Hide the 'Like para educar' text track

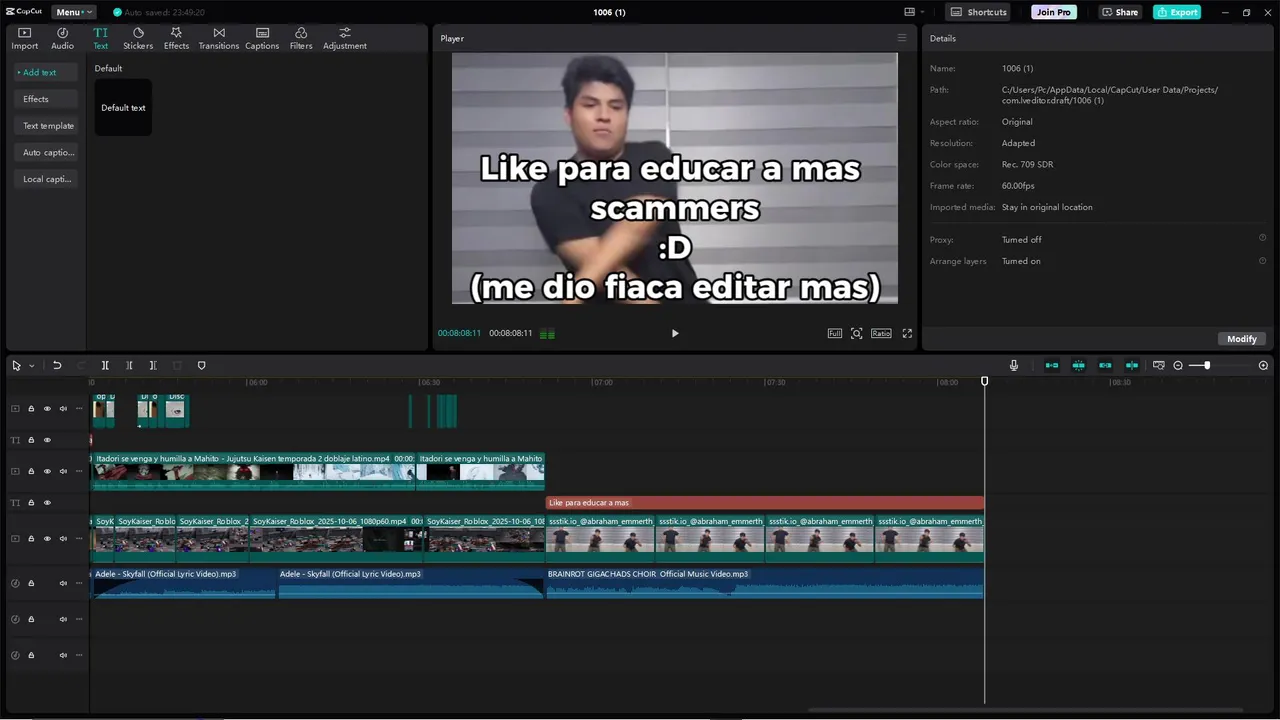click(x=47, y=502)
